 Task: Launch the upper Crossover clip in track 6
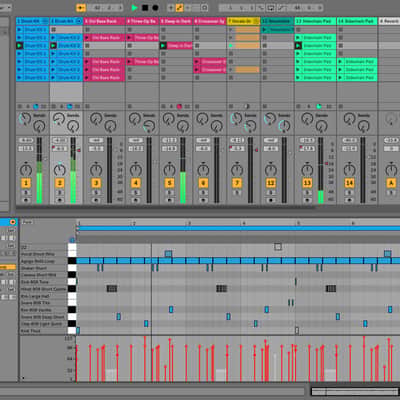197,62
